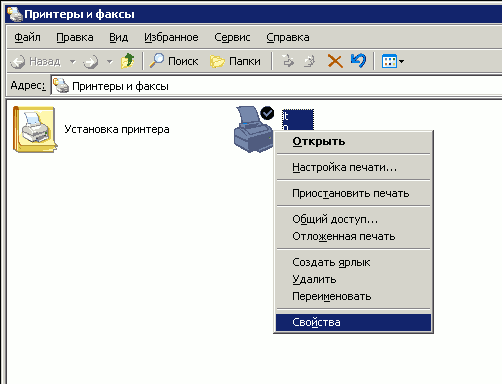
Task: Open the Вид menu
Action: pyautogui.click(x=119, y=37)
